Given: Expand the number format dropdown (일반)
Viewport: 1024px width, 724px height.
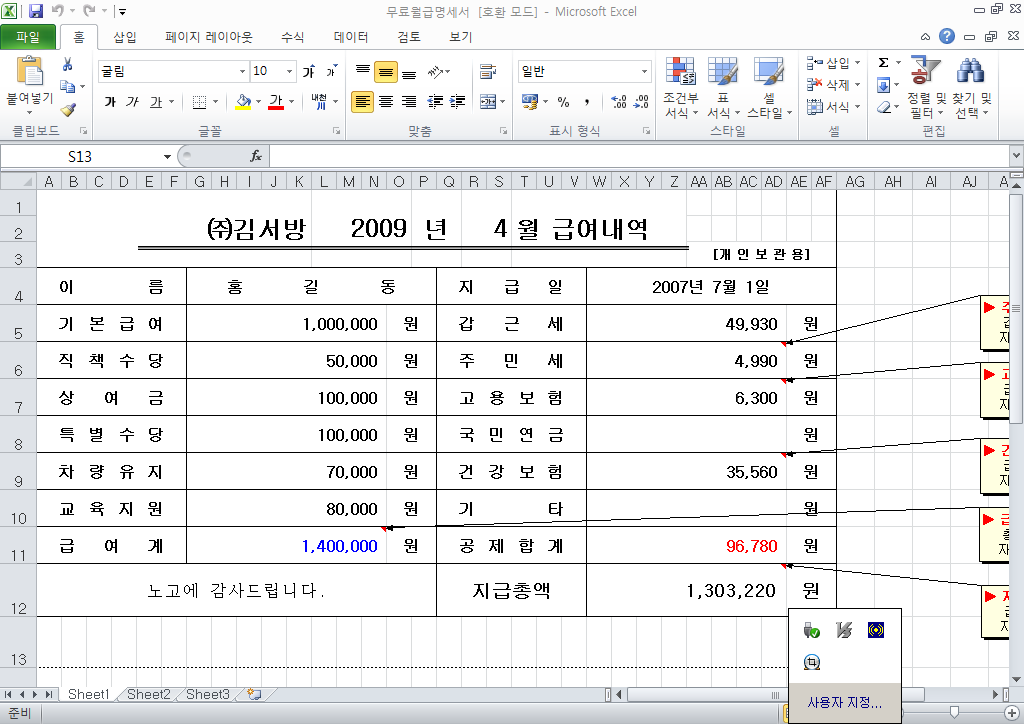Looking at the screenshot, I should pos(644,72).
